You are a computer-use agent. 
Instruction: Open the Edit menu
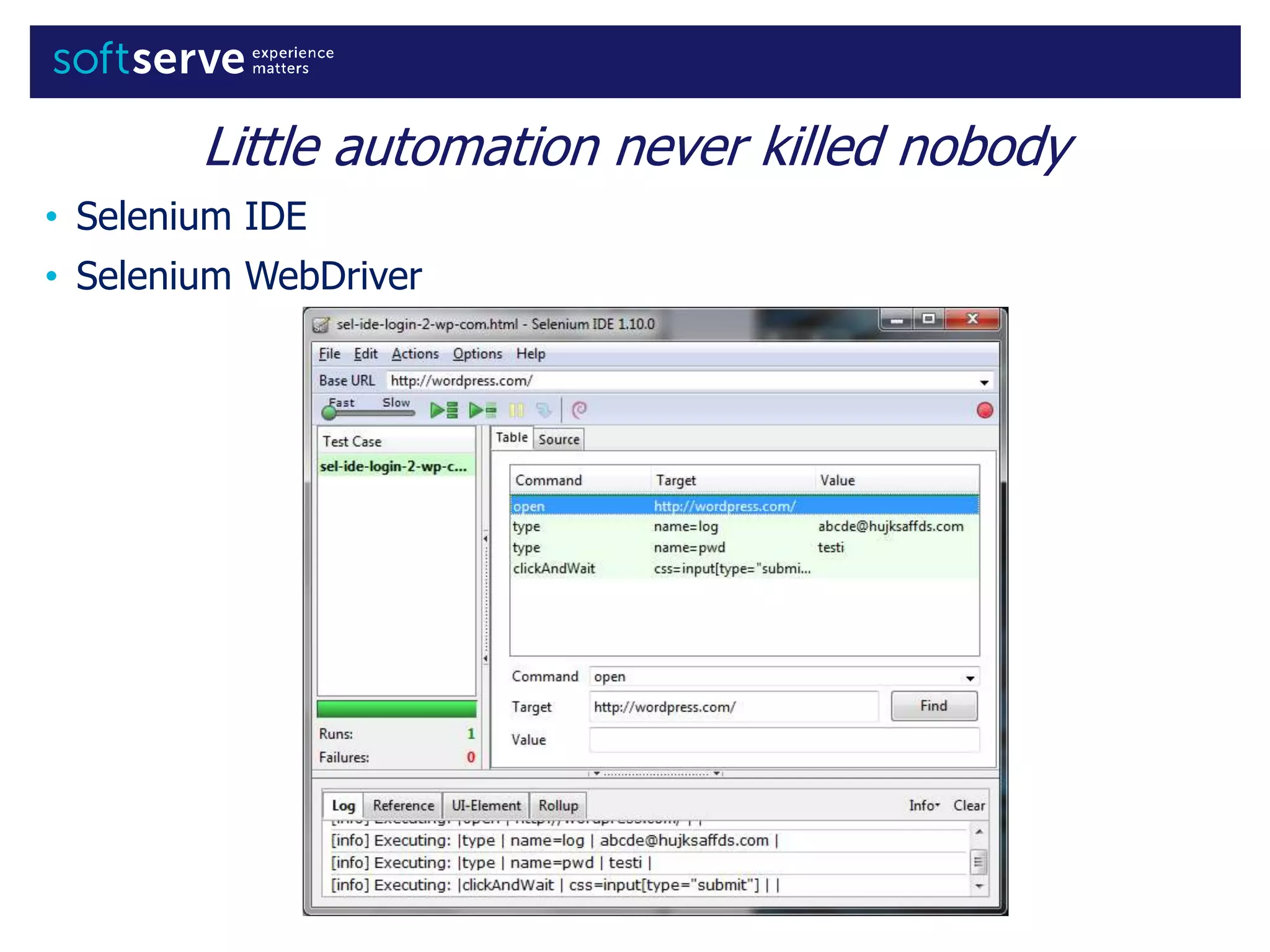[x=366, y=354]
